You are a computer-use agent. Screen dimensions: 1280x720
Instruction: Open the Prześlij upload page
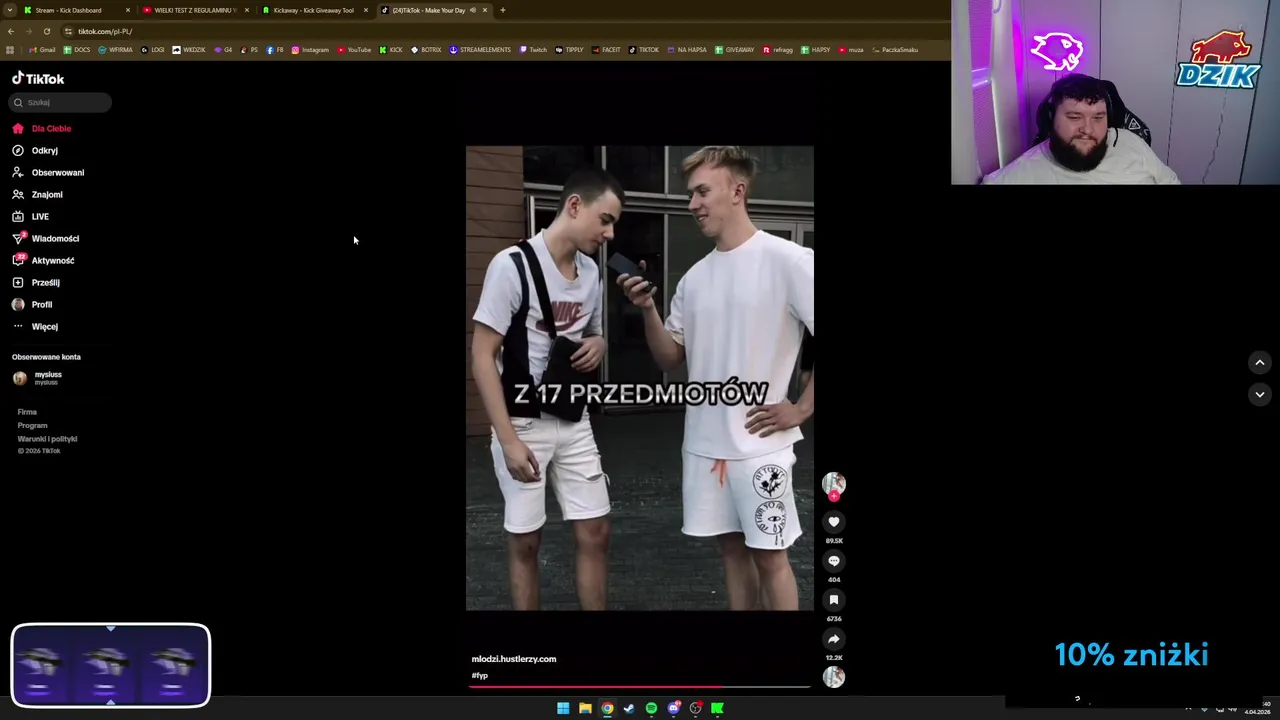point(36,282)
